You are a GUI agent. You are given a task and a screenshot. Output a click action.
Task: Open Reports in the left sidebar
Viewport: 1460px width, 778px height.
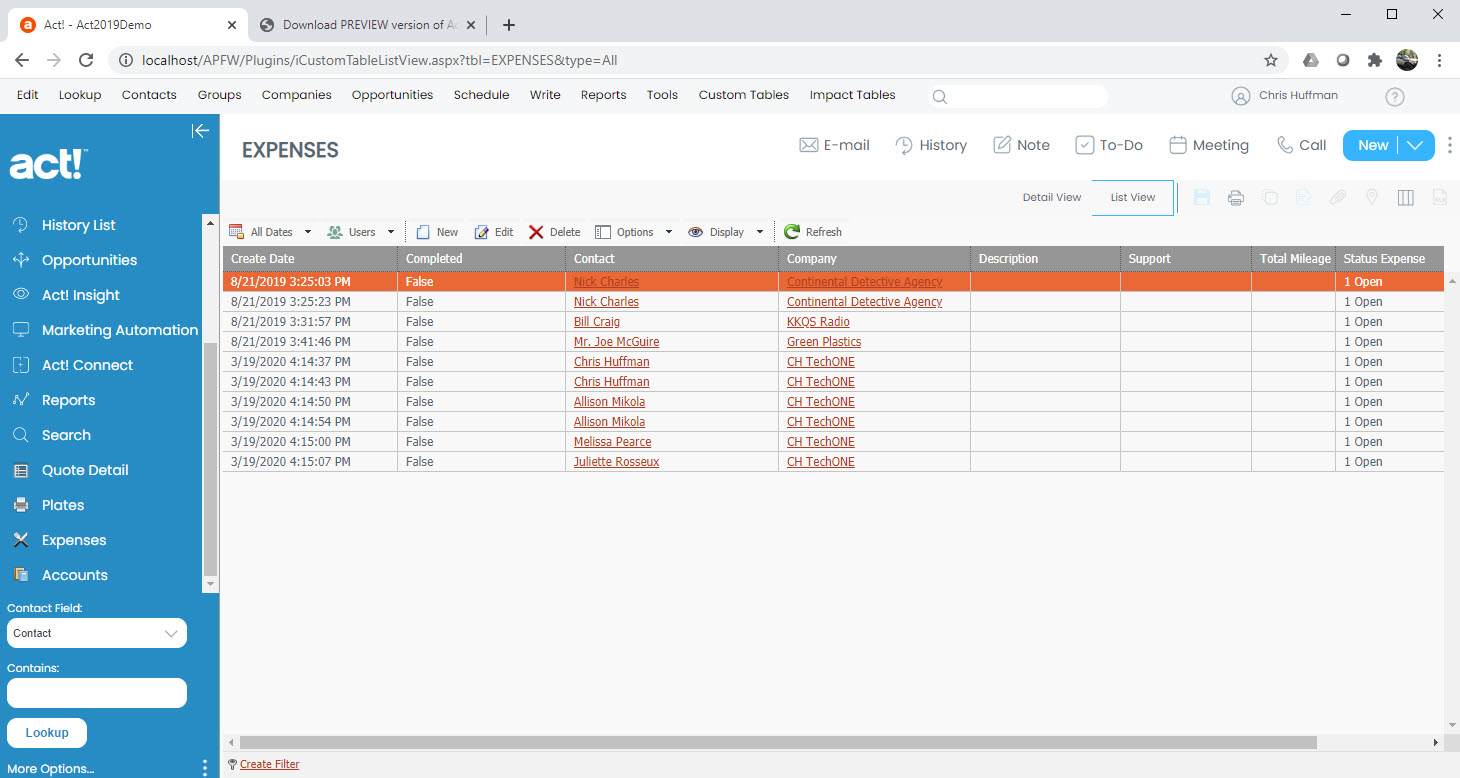tap(68, 400)
